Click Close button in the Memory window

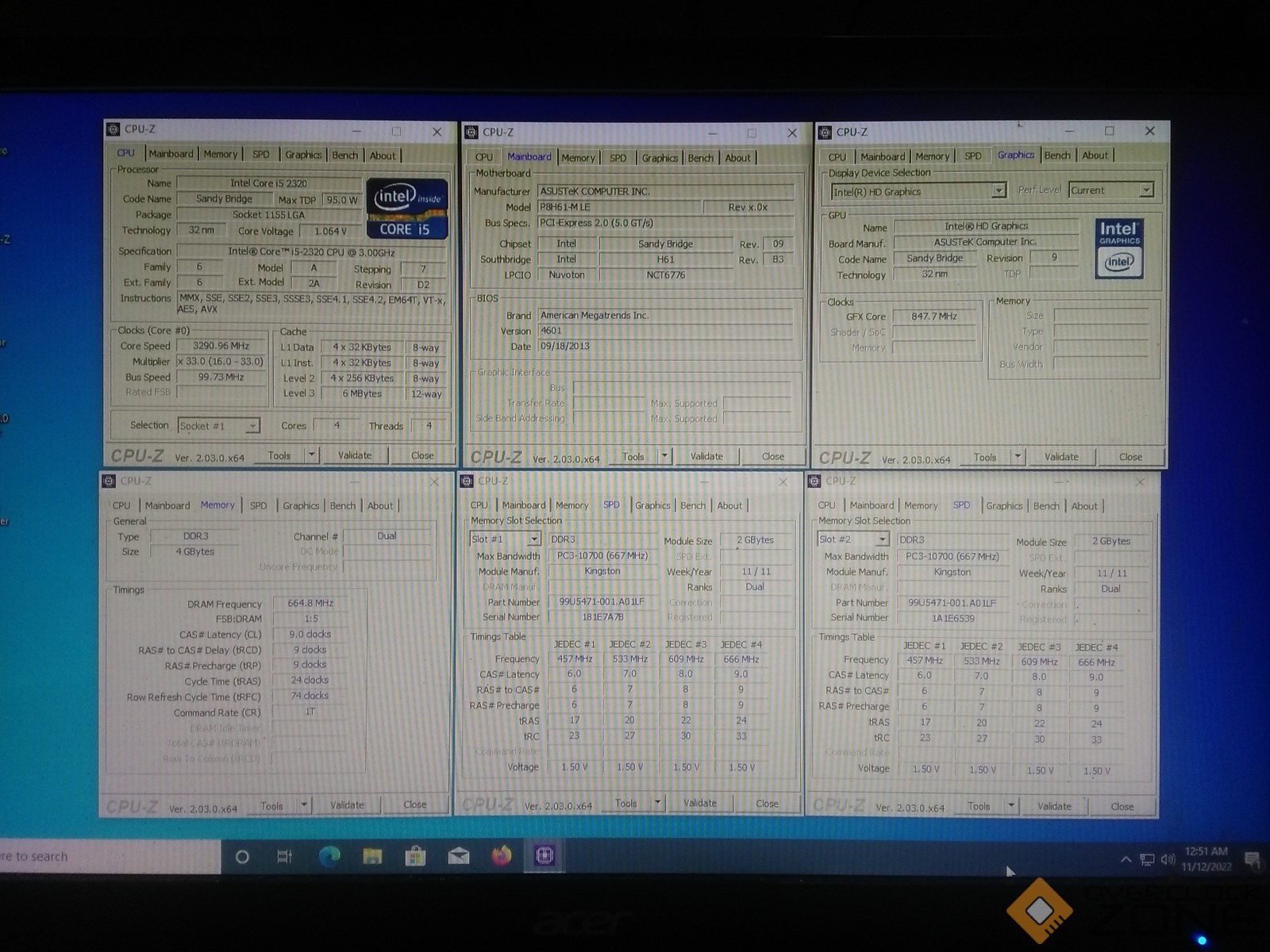[x=414, y=804]
